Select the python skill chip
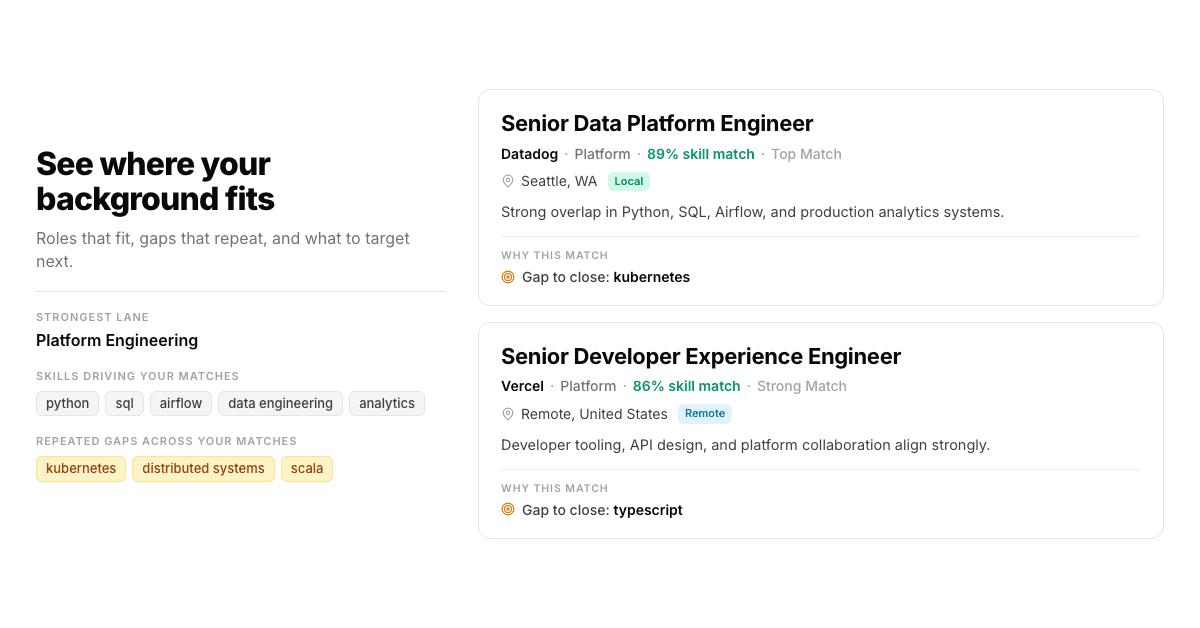This screenshot has width=1200, height=628. coord(68,403)
